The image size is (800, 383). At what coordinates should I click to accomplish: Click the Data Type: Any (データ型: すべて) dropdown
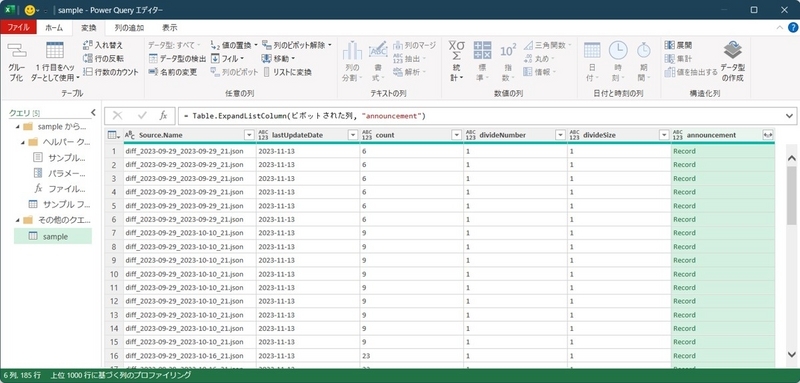(174, 45)
